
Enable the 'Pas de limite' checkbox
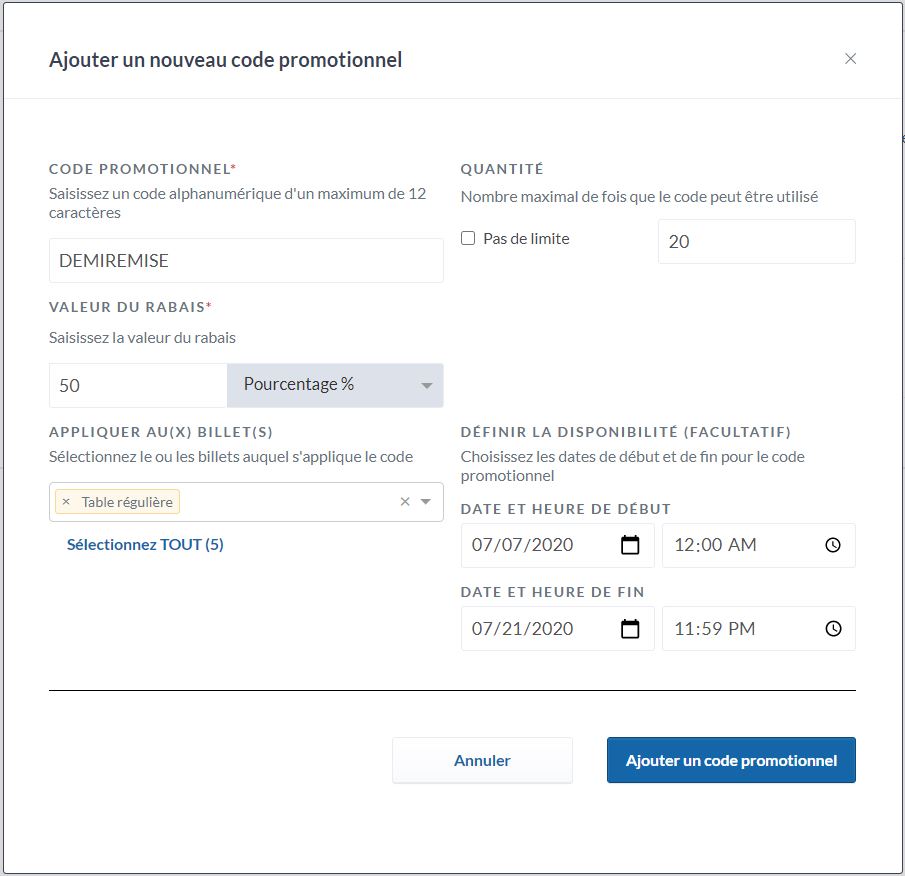[x=468, y=239]
